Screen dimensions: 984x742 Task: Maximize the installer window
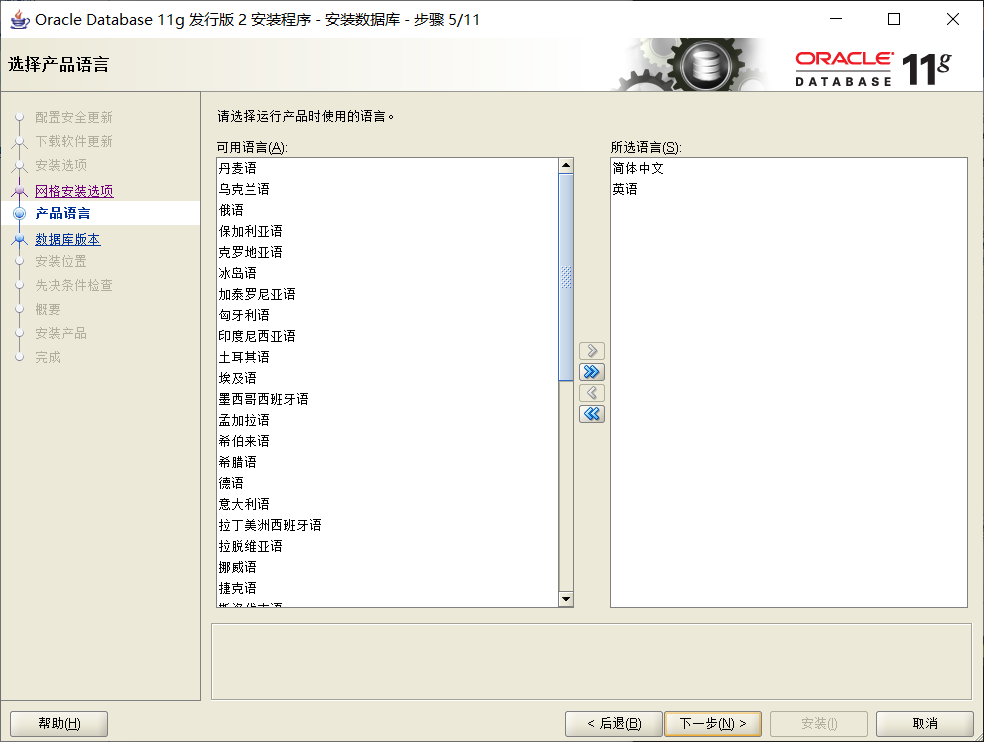point(894,19)
